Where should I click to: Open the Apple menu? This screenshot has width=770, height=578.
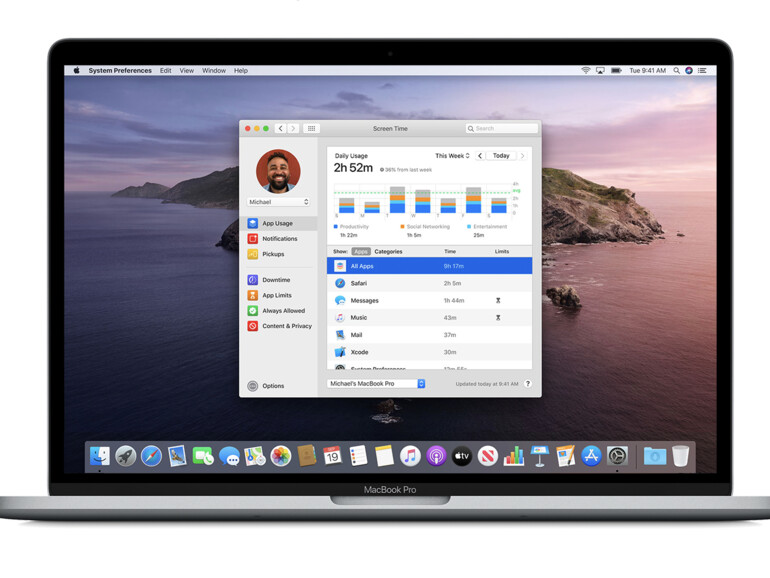pos(77,71)
